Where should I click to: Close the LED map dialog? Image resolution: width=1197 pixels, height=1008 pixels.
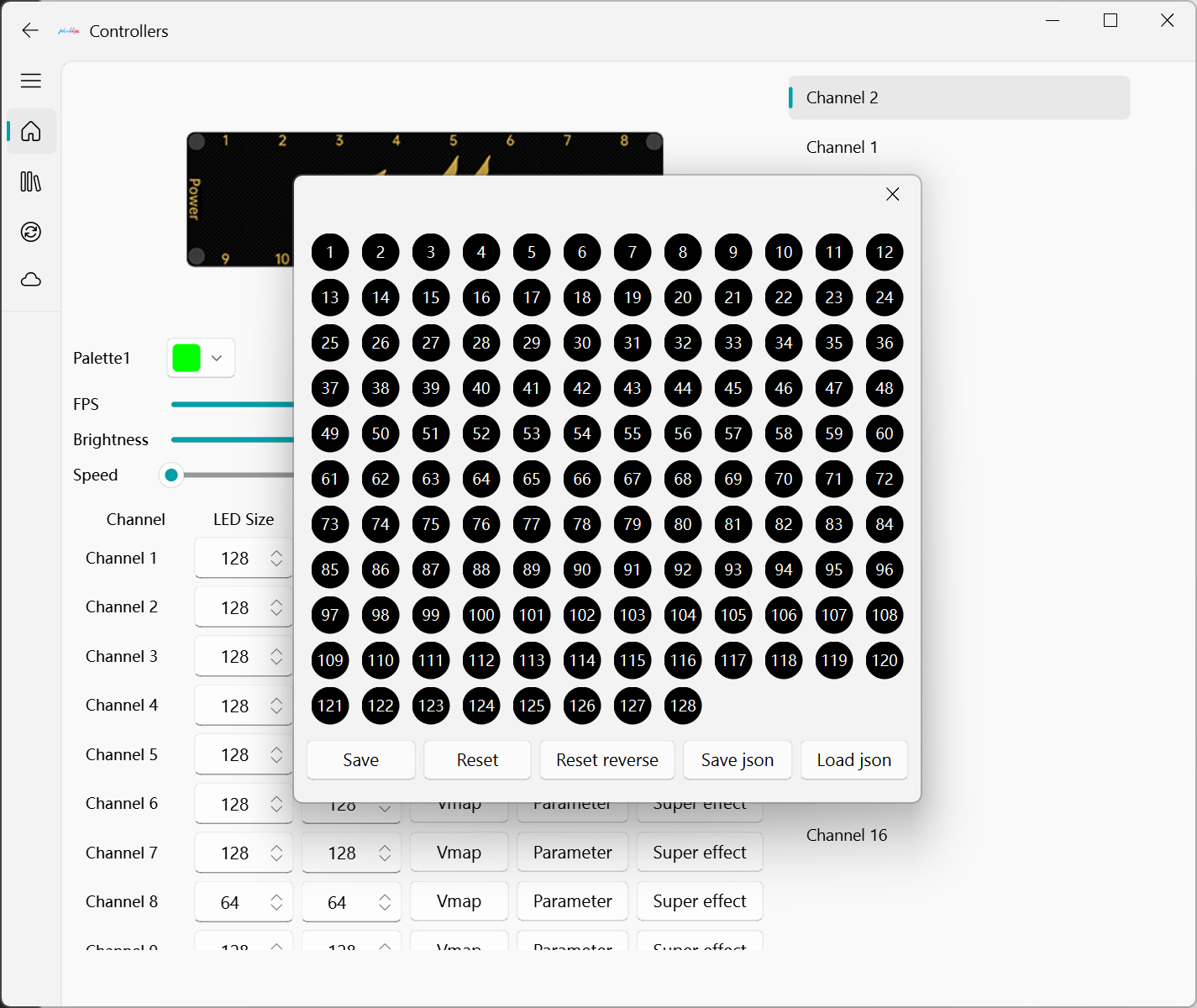tap(892, 195)
